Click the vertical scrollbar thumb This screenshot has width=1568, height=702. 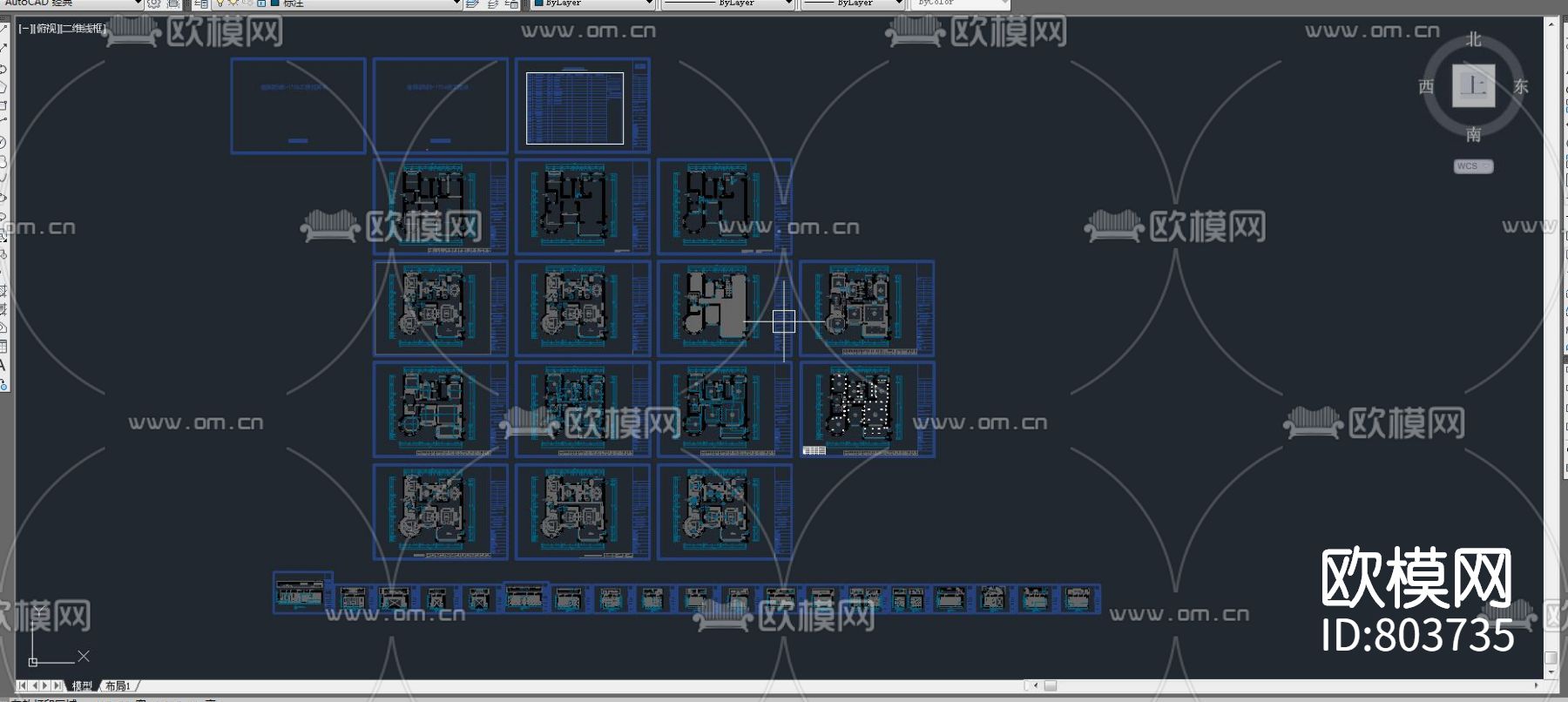click(1551, 658)
